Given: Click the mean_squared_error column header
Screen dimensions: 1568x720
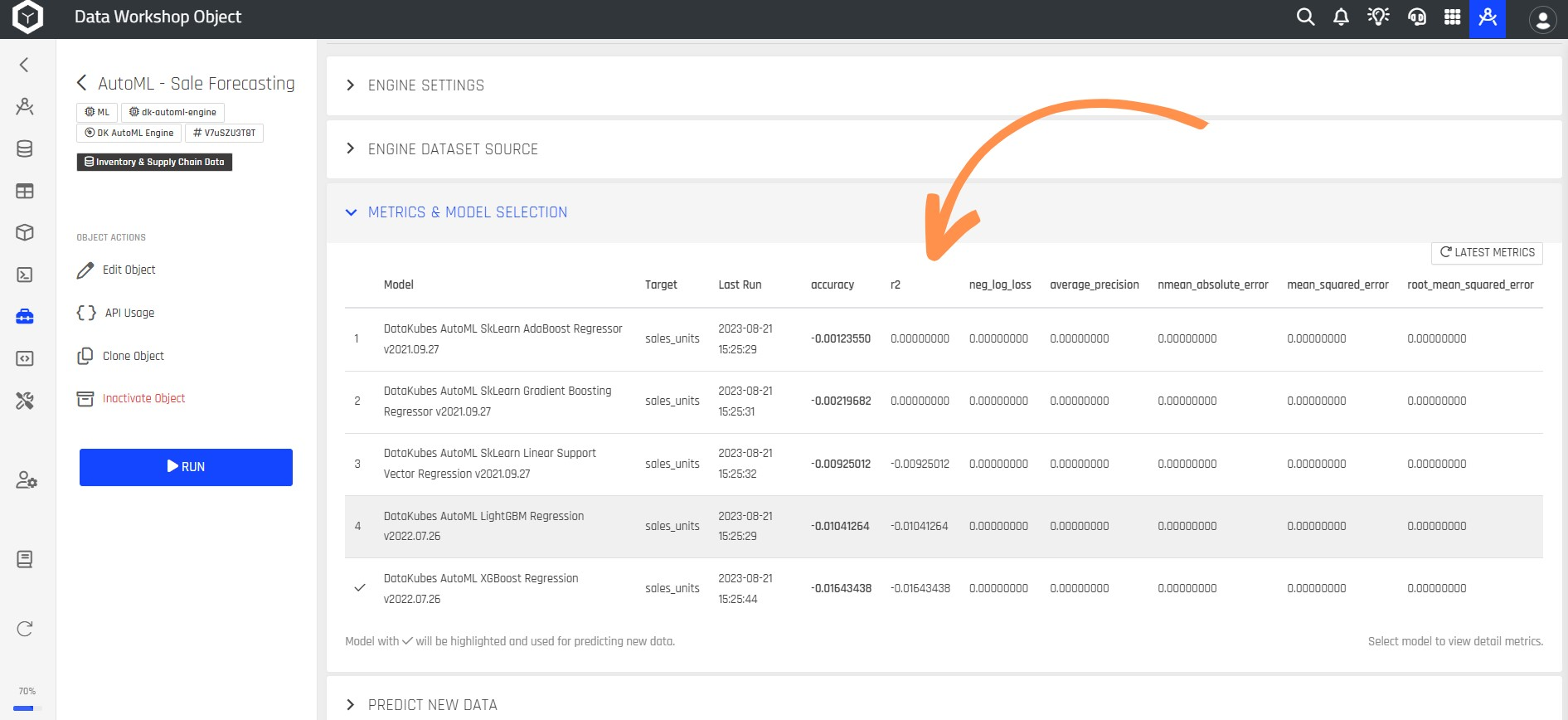Looking at the screenshot, I should pyautogui.click(x=1337, y=285).
